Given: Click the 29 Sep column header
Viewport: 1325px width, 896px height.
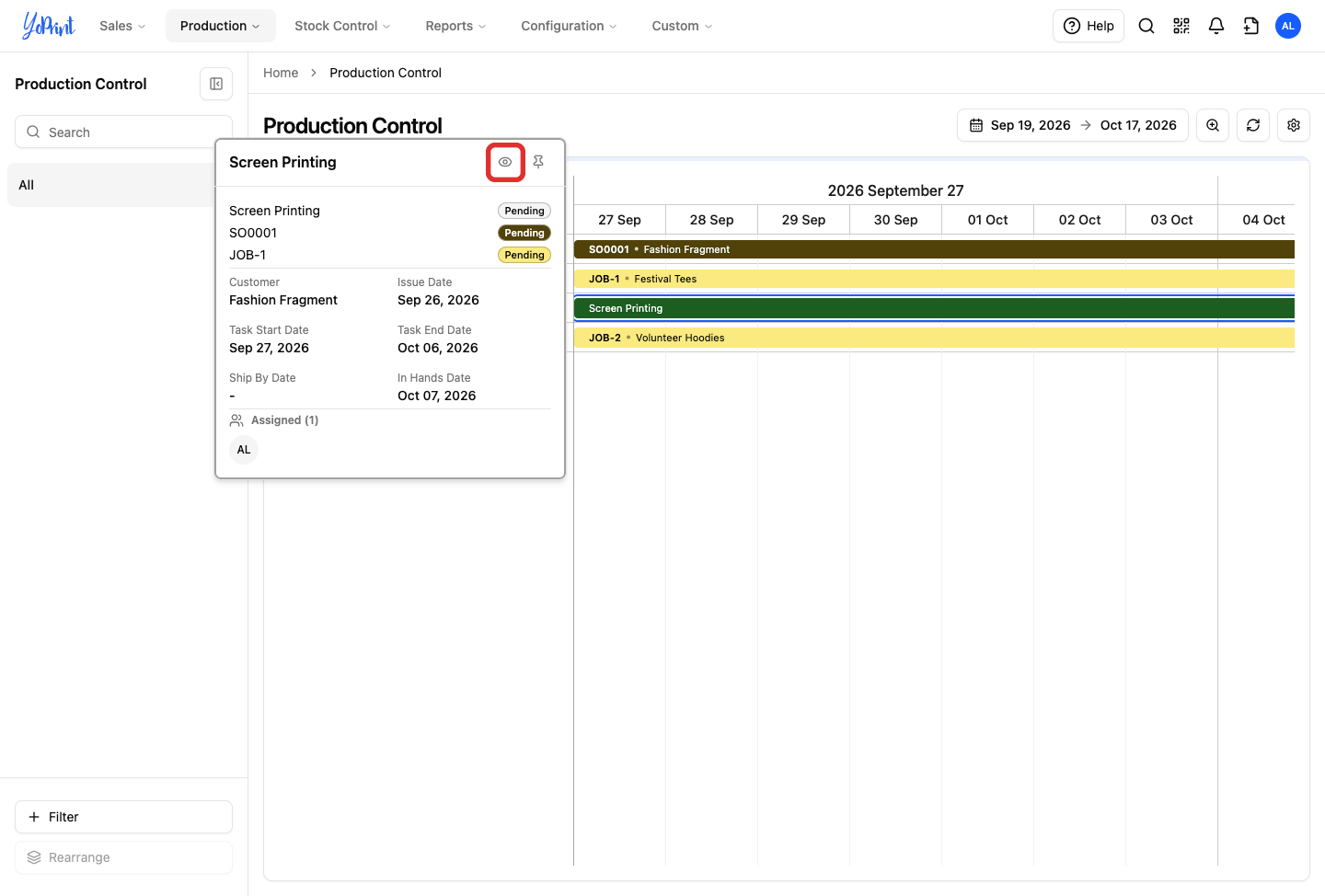Looking at the screenshot, I should point(803,220).
